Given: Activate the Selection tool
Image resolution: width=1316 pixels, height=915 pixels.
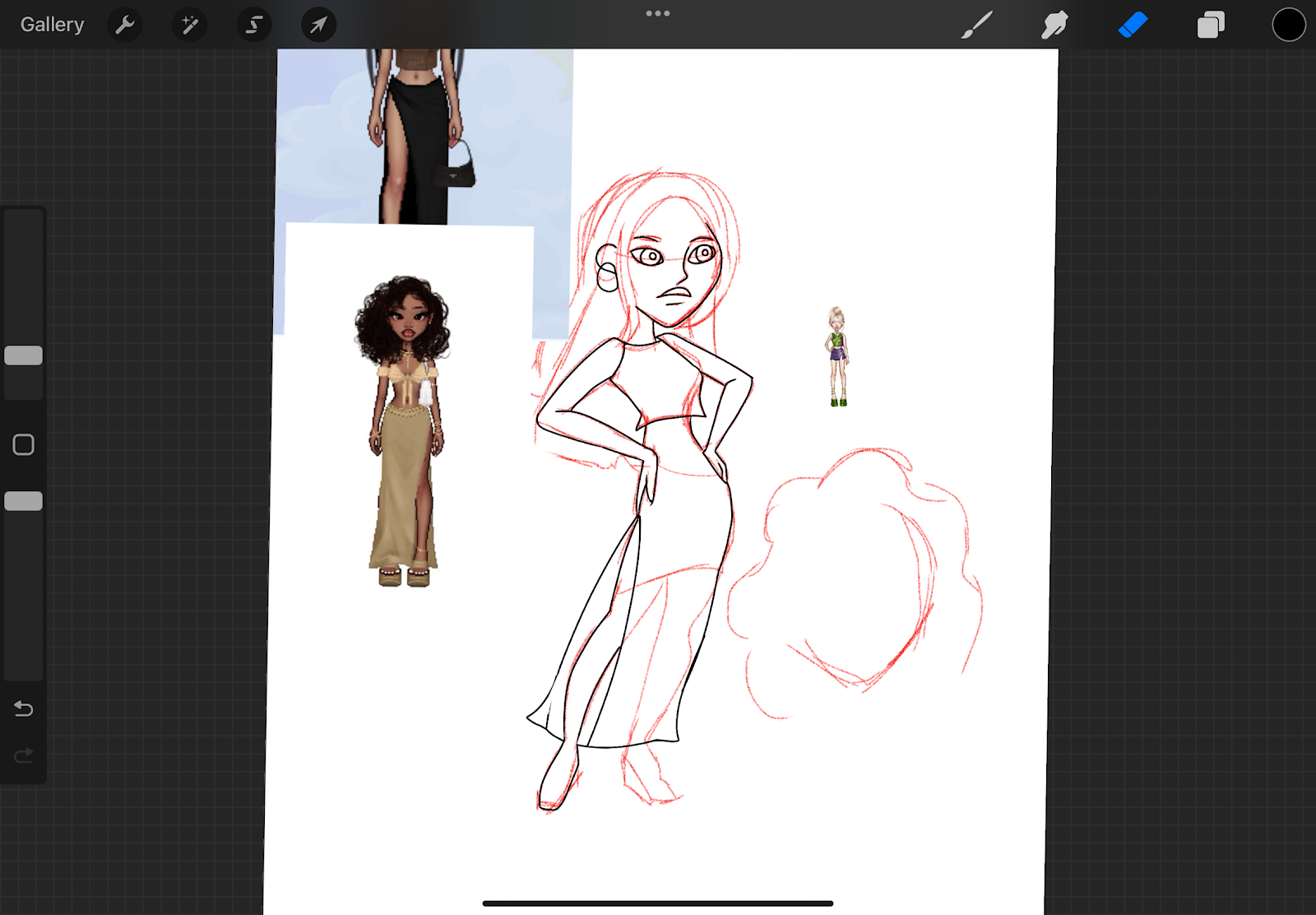Looking at the screenshot, I should 254,25.
